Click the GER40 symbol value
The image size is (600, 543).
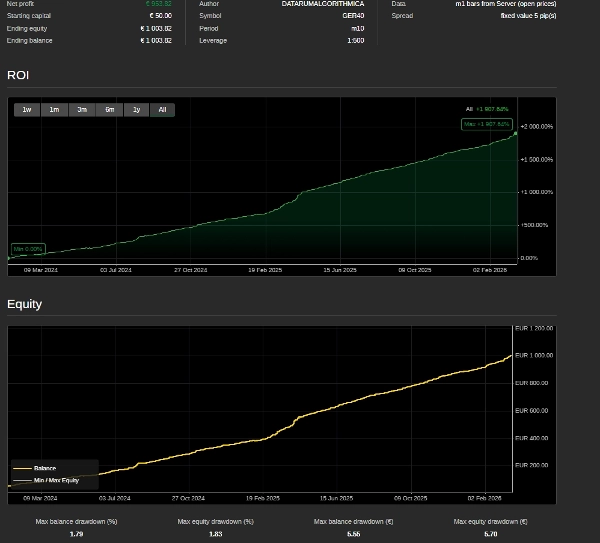pyautogui.click(x=353, y=16)
